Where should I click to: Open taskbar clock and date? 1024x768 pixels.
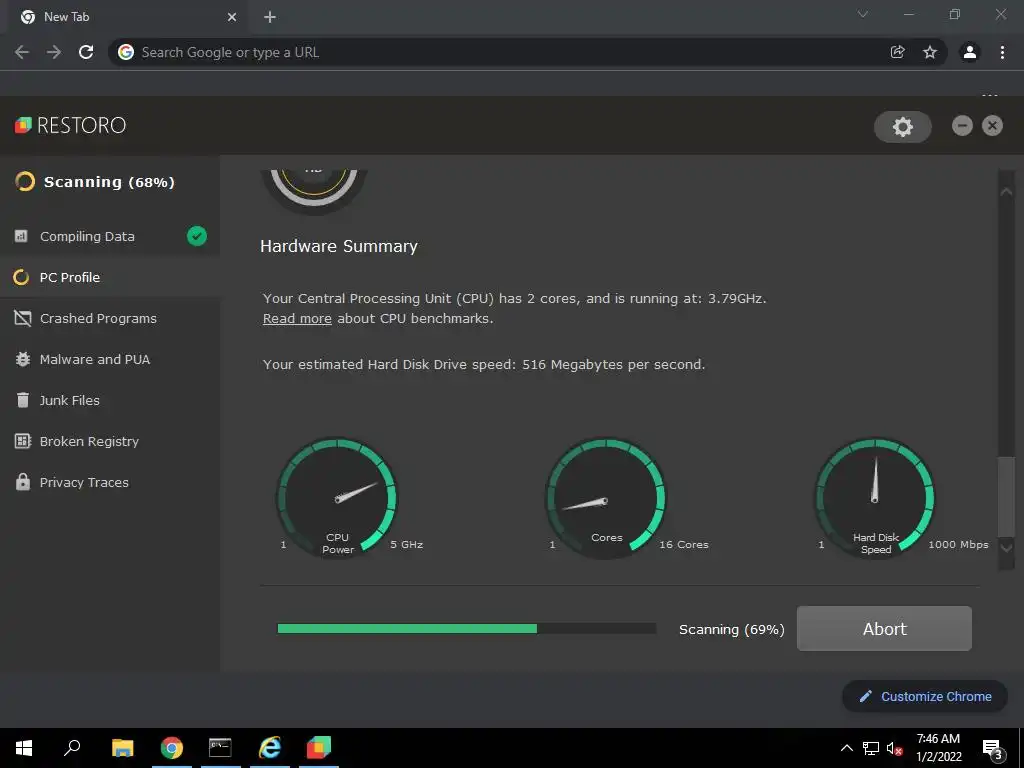pyautogui.click(x=938, y=748)
